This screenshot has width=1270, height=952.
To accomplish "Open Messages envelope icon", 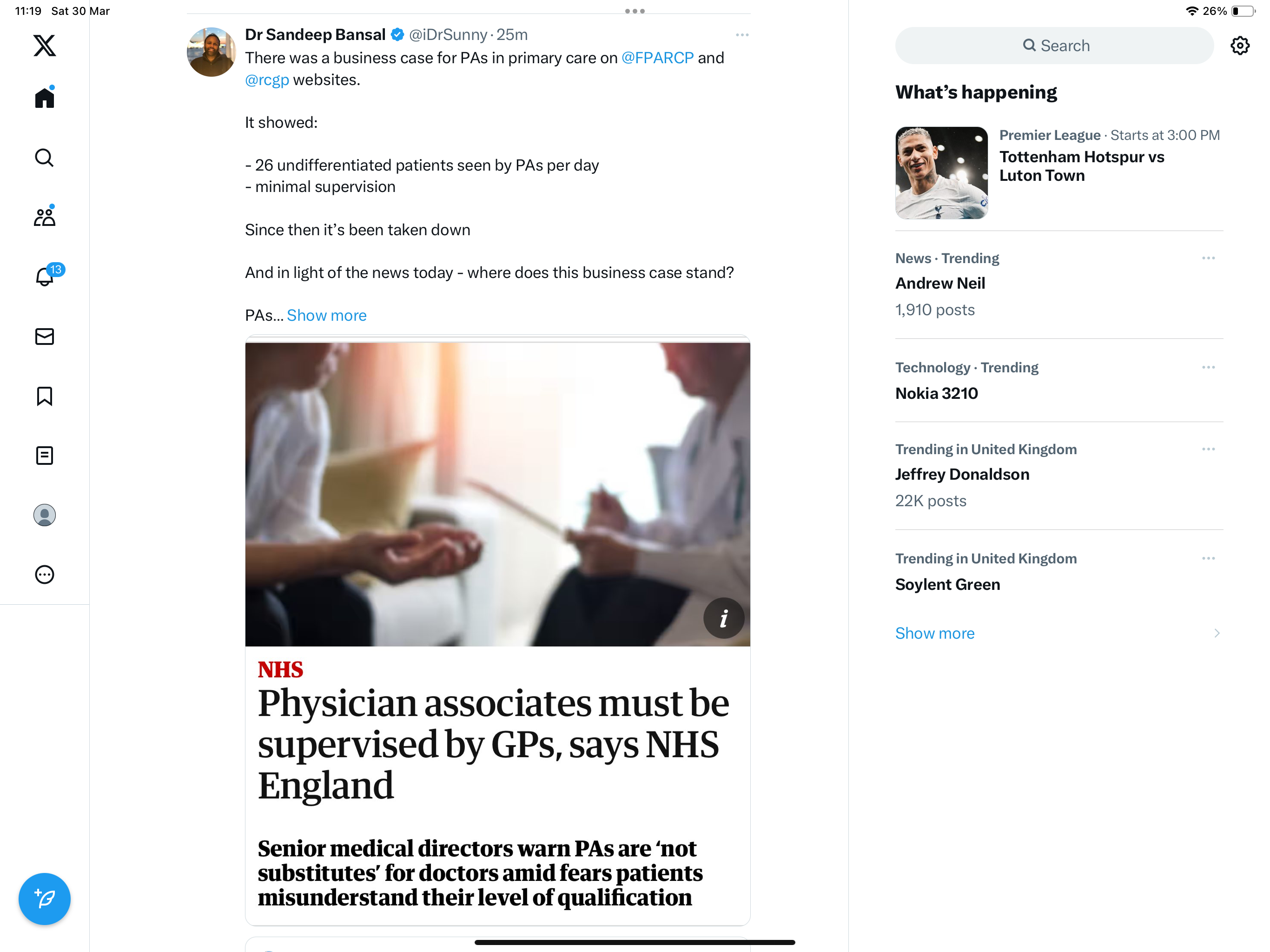I will coord(44,337).
